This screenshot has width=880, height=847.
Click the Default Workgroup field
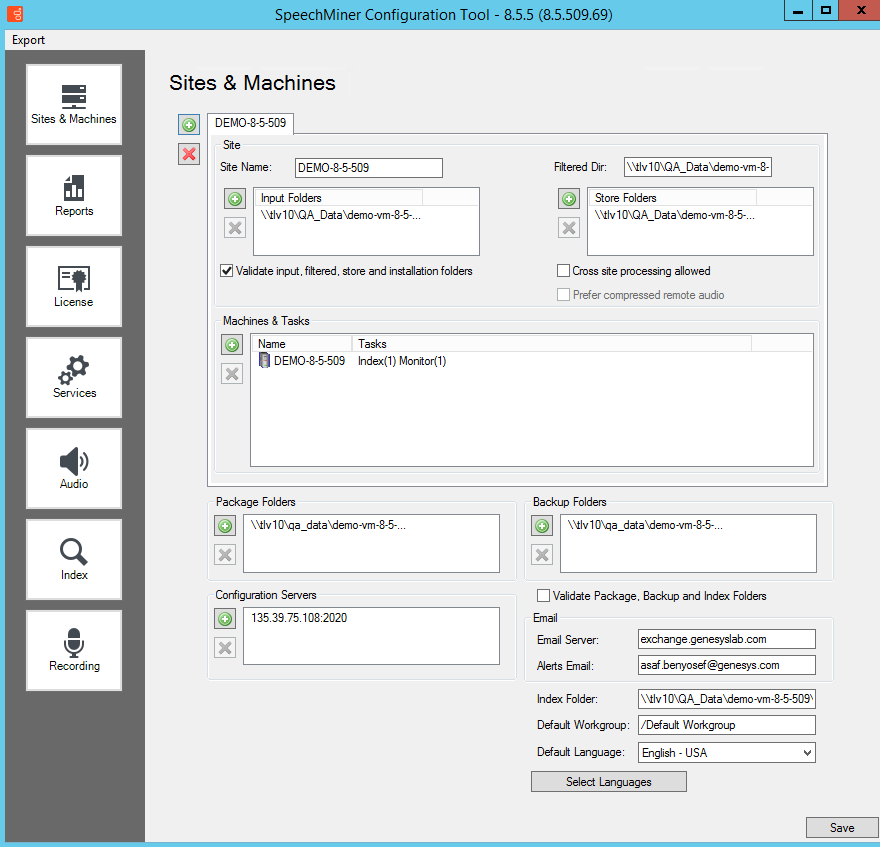pyautogui.click(x=727, y=725)
